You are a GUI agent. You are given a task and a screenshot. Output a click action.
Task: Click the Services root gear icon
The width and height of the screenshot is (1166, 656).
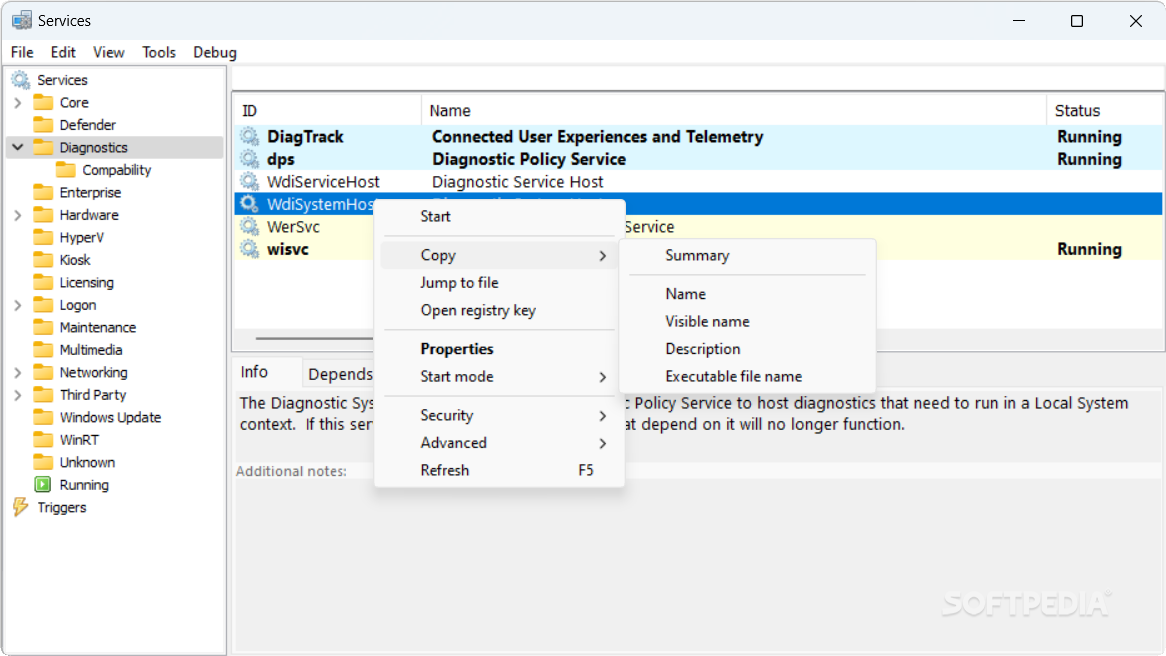pyautogui.click(x=21, y=80)
